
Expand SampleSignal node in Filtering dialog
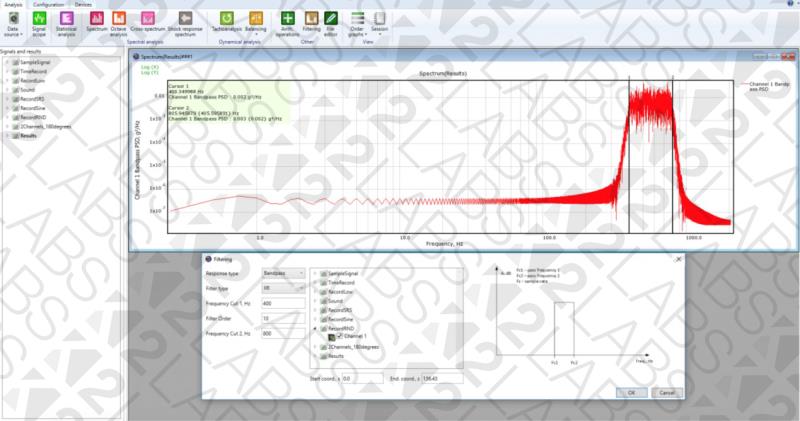click(315, 274)
